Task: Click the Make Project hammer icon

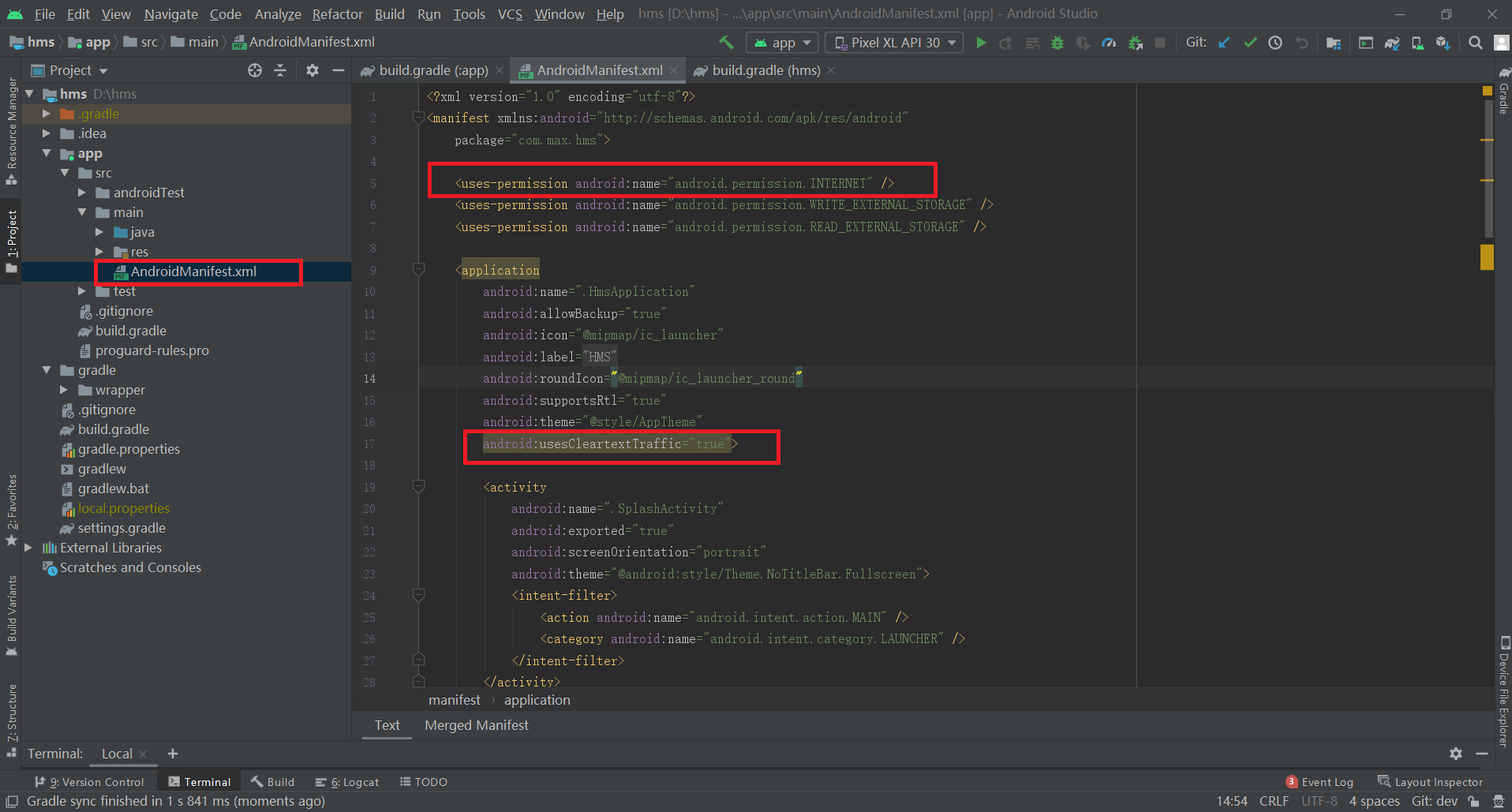Action: point(726,43)
